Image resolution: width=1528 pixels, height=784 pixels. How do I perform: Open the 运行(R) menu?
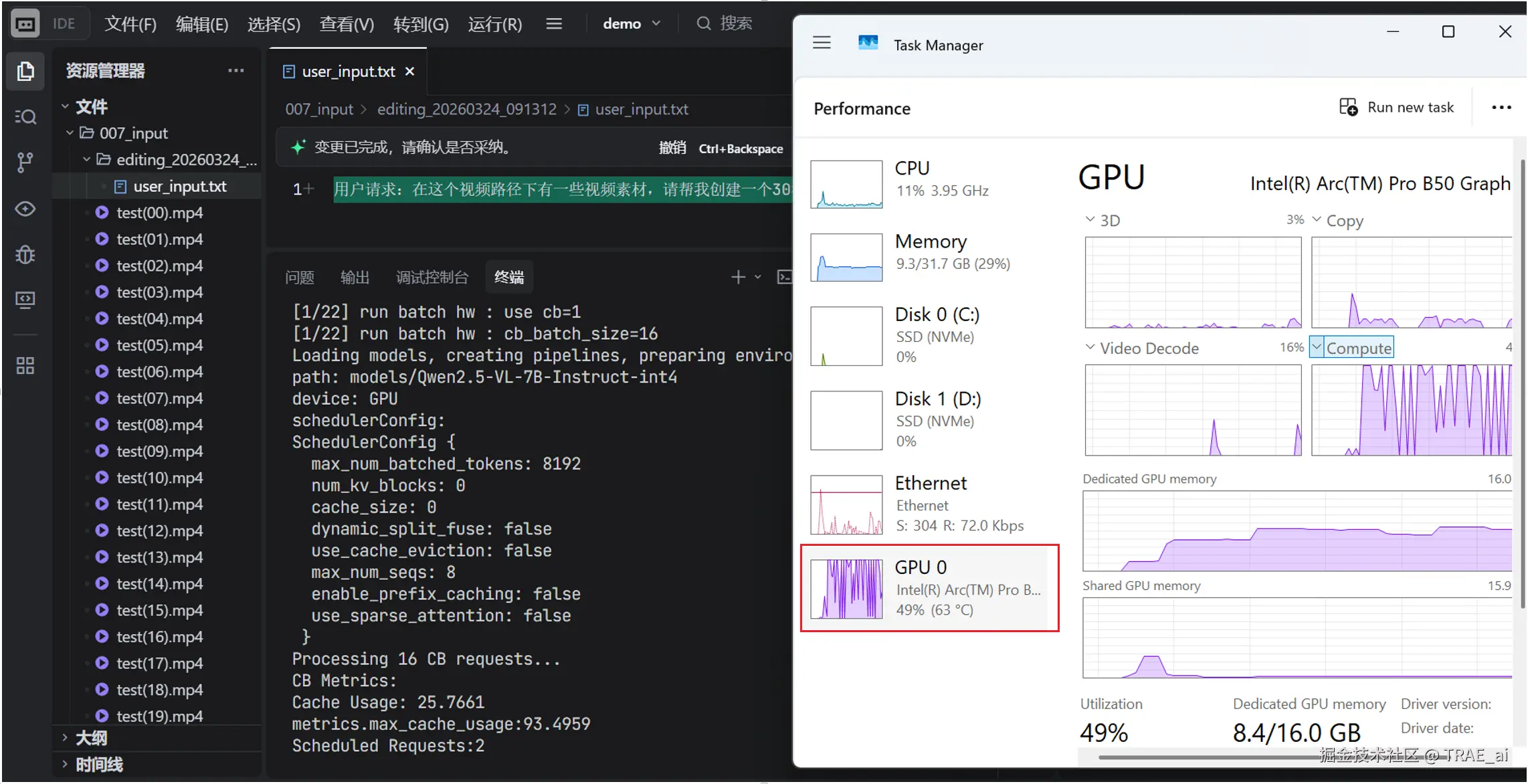(x=494, y=24)
